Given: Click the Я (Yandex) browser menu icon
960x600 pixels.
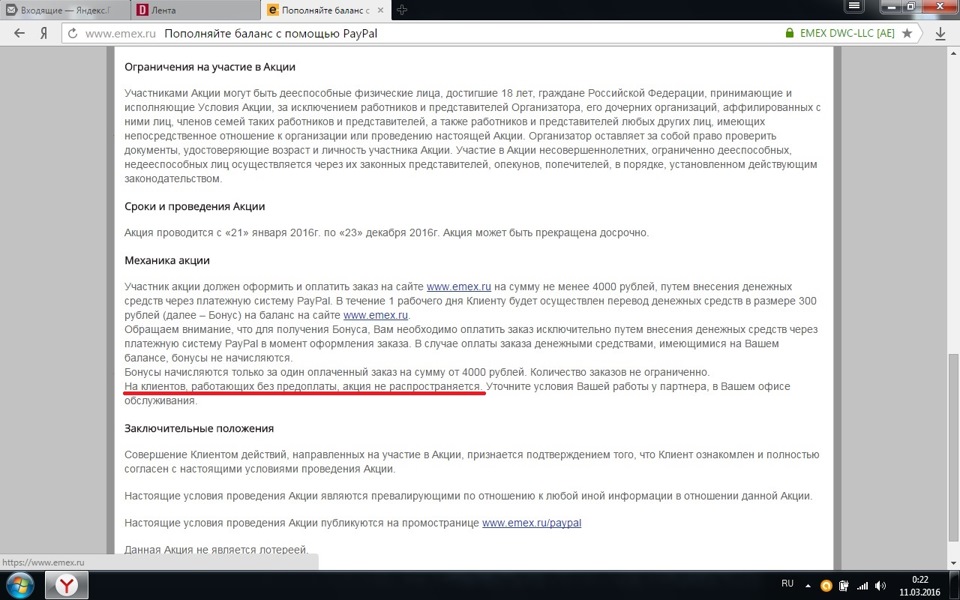Looking at the screenshot, I should (44, 32).
